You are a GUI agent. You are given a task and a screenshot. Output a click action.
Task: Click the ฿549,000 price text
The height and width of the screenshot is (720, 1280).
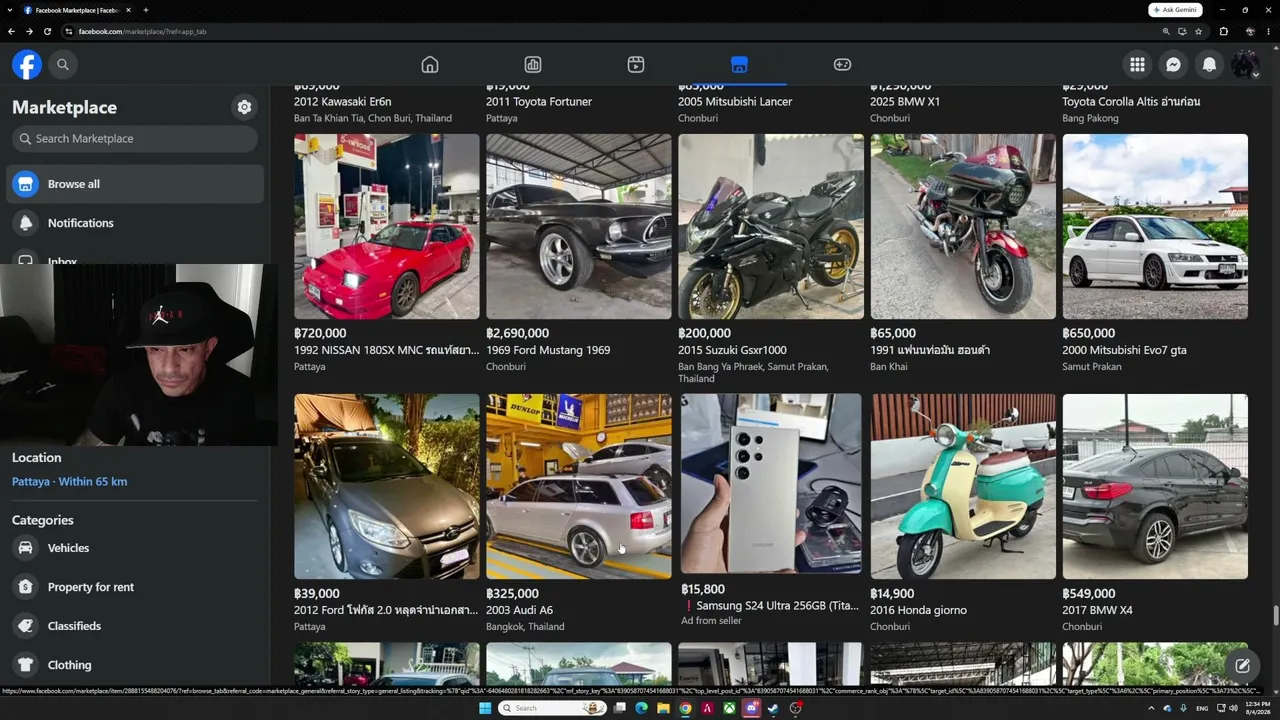[1088, 594]
